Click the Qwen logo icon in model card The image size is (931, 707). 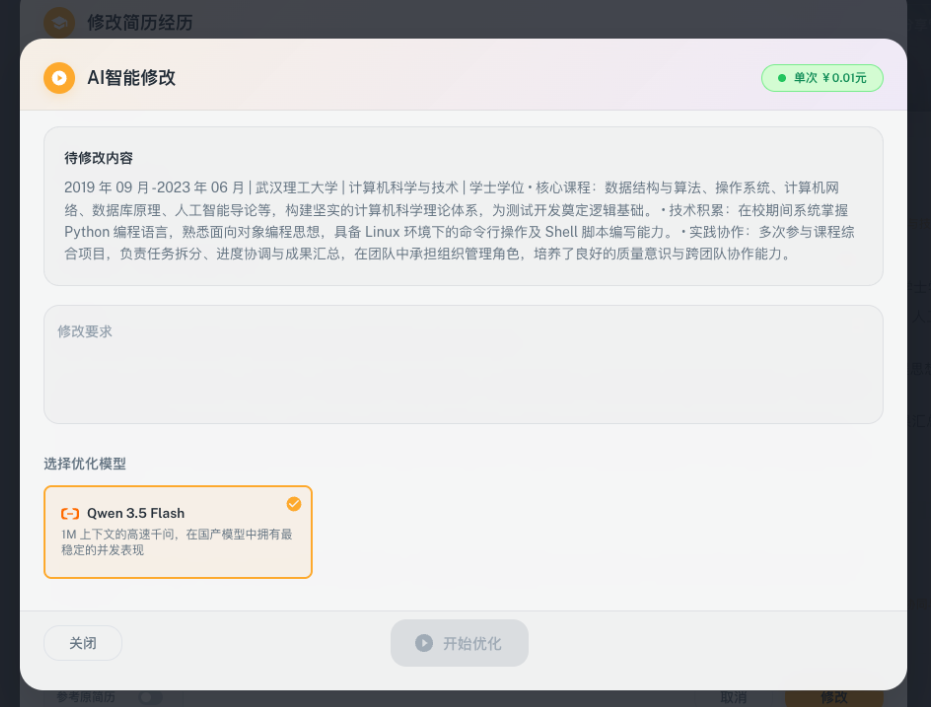pyautogui.click(x=70, y=513)
